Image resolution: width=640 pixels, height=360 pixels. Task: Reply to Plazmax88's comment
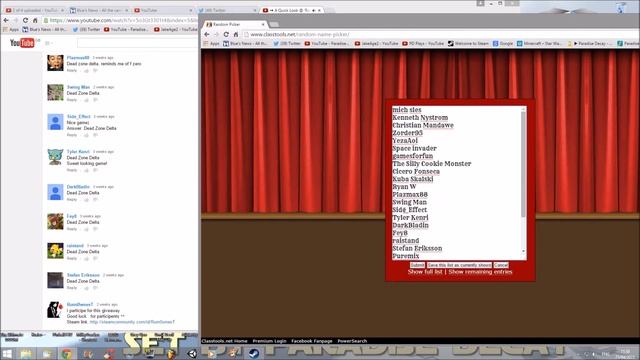(72, 71)
